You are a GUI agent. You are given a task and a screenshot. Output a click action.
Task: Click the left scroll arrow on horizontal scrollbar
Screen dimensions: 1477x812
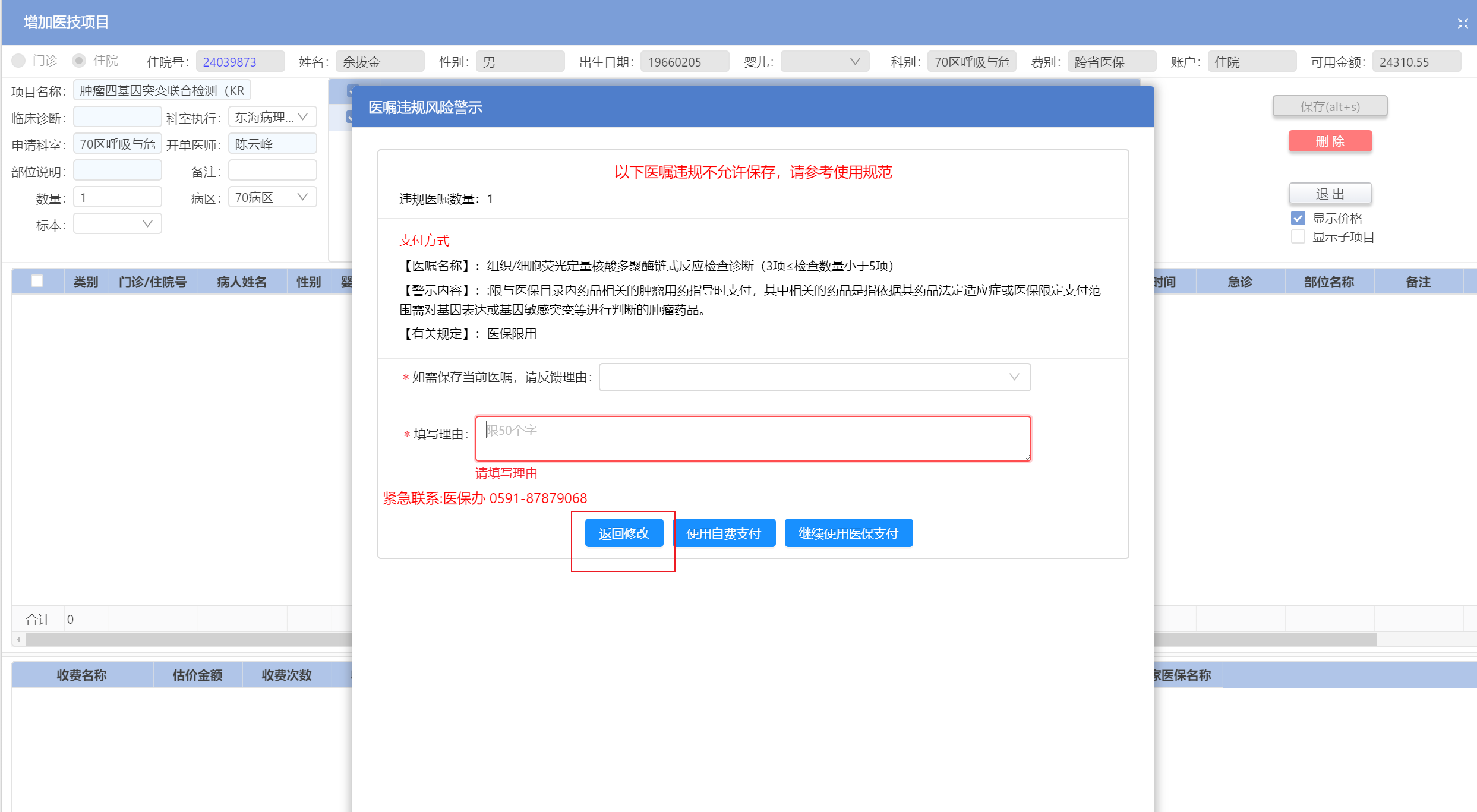[x=19, y=639]
